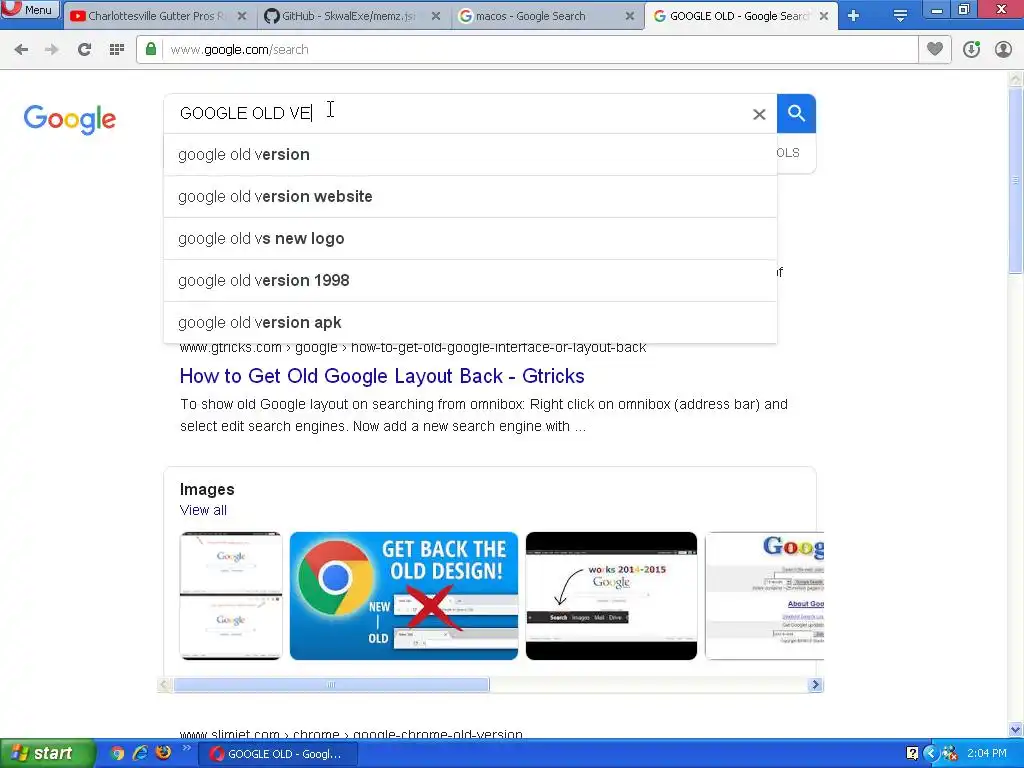Choose suggestion 'google old vs new logo'

click(x=470, y=238)
